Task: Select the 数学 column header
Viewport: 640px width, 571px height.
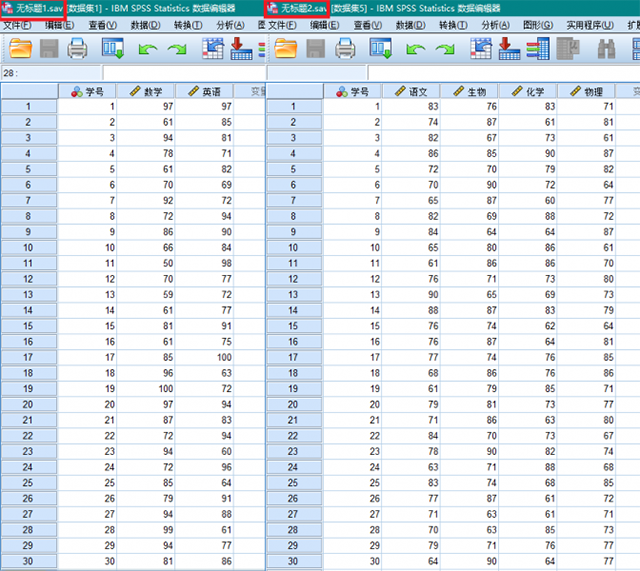Action: point(146,91)
